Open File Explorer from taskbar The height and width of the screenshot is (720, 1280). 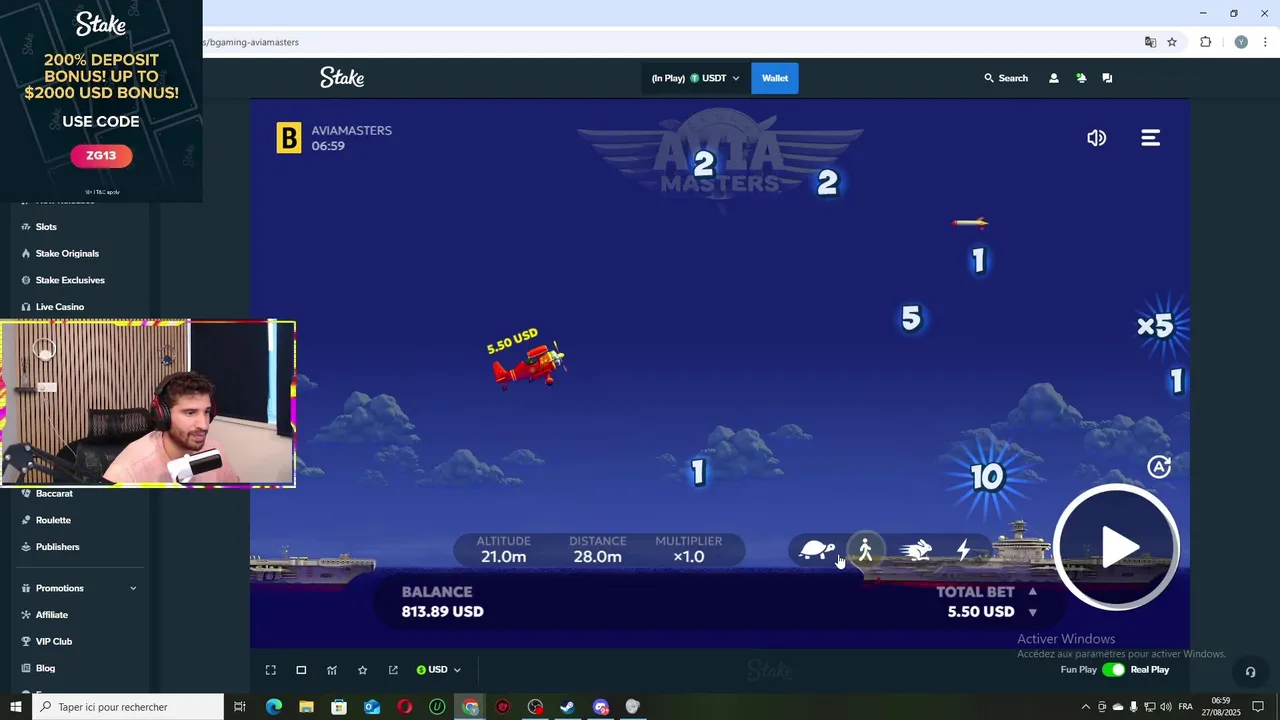pos(306,707)
